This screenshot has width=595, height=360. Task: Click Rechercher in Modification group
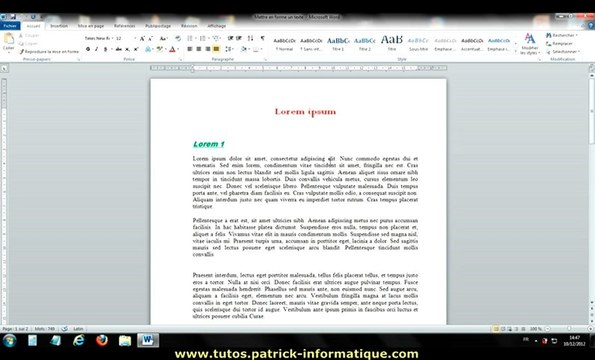tap(562, 35)
